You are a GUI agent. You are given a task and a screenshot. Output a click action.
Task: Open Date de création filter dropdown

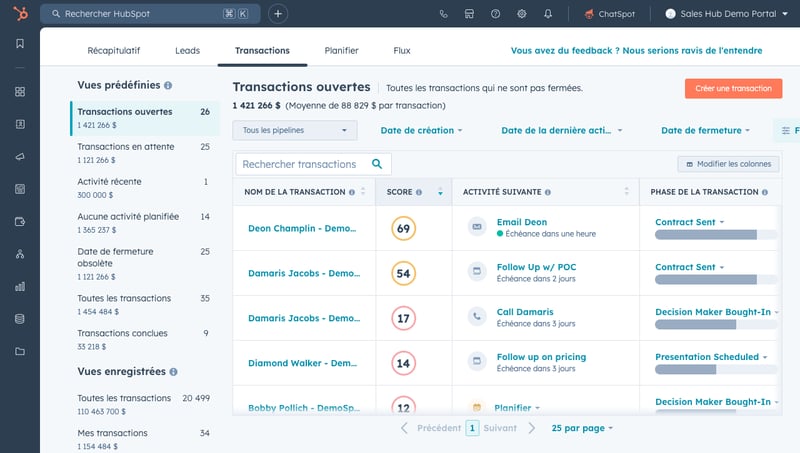pos(421,130)
